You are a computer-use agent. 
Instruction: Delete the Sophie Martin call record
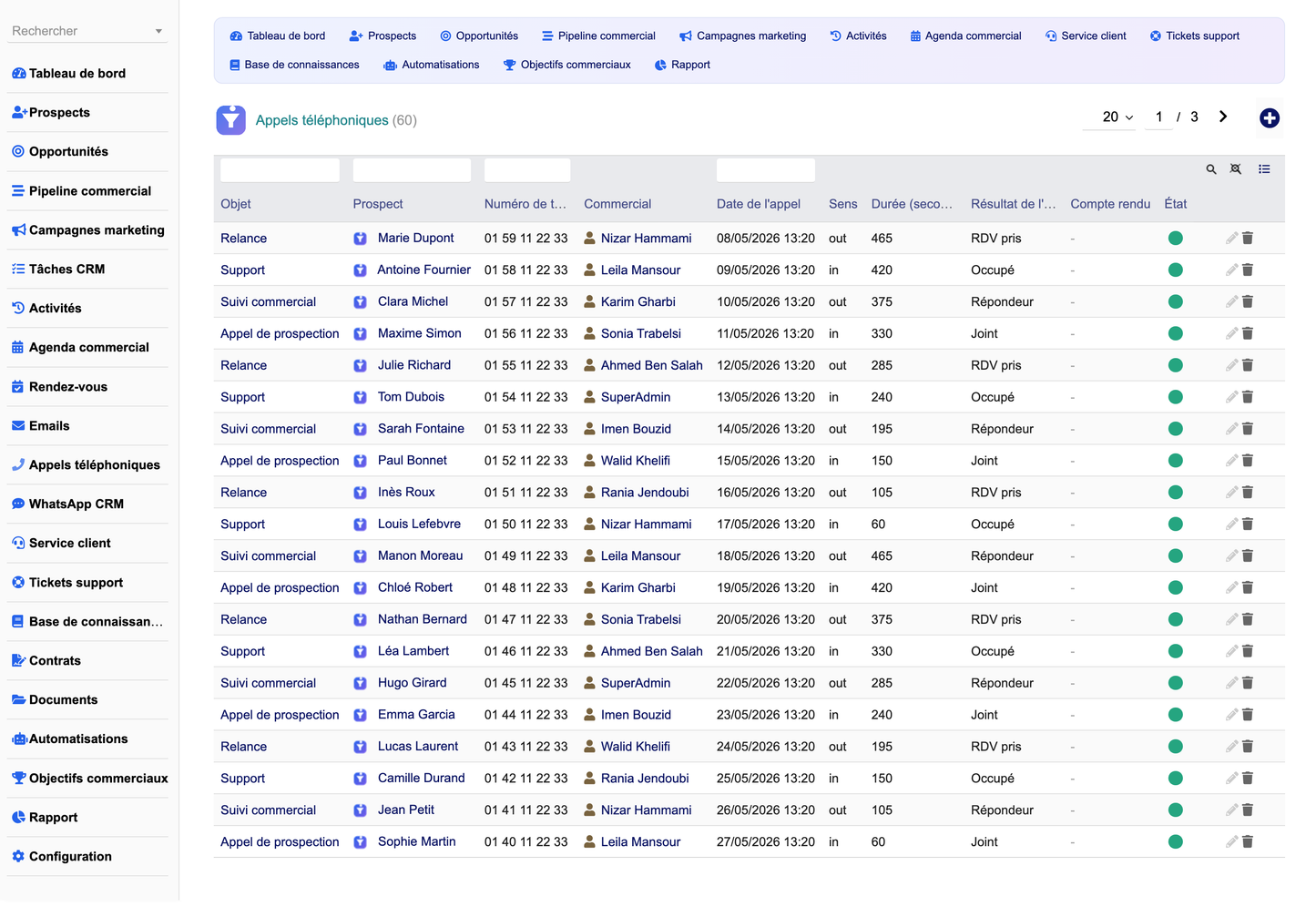1248,842
